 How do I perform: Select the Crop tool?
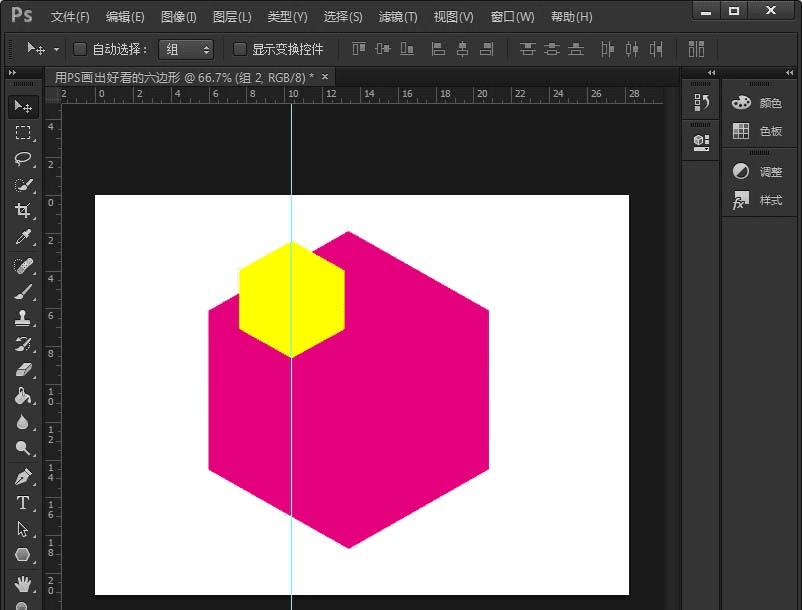23,211
